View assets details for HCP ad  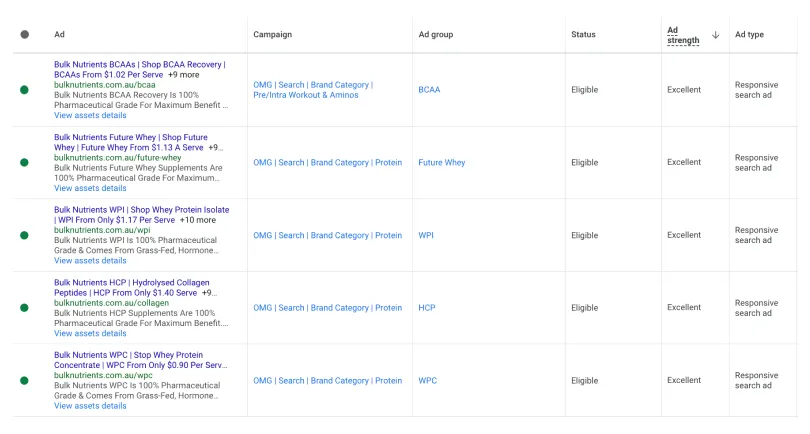pos(90,333)
